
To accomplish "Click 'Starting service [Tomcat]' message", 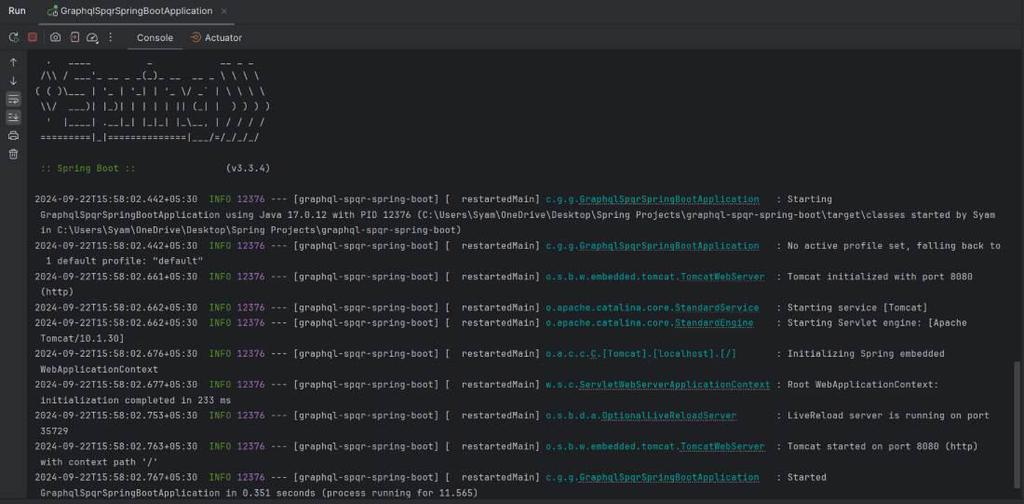I will pos(857,307).
